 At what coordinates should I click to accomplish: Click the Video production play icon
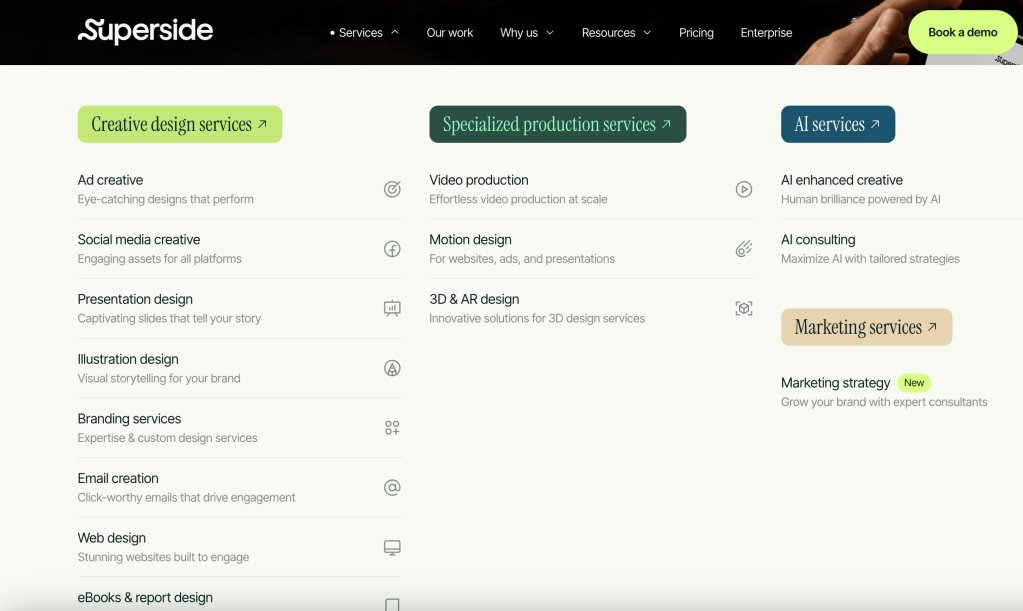click(x=743, y=189)
